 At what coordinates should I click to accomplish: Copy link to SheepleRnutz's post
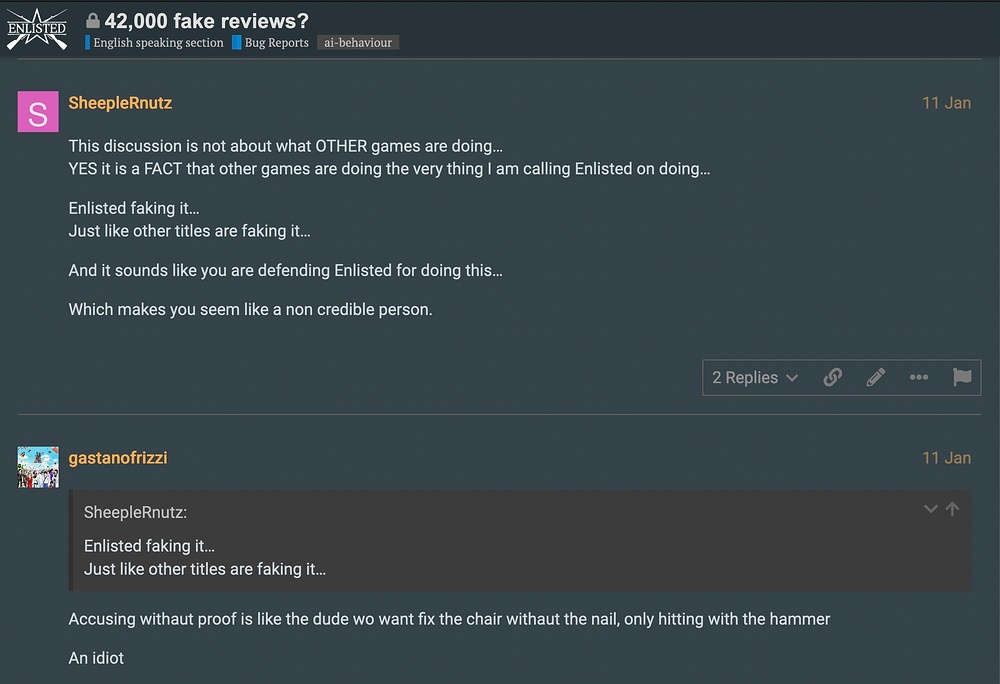tap(832, 377)
